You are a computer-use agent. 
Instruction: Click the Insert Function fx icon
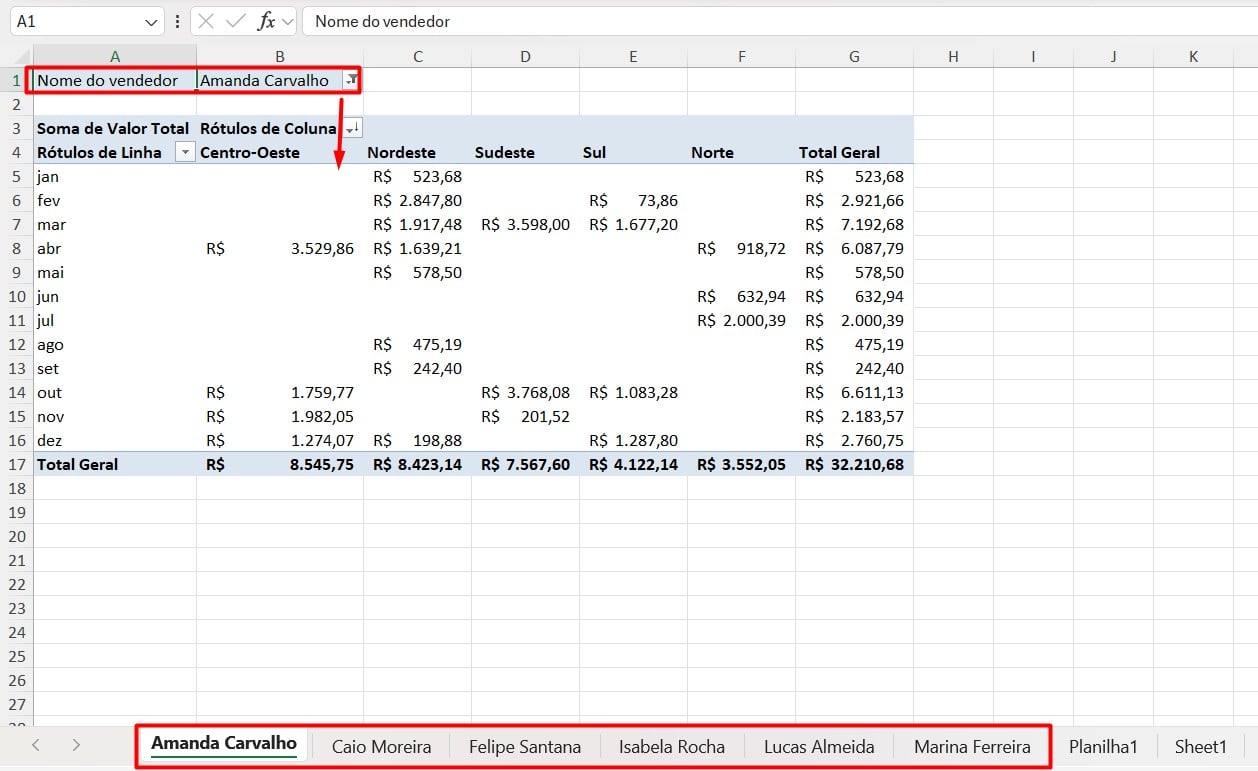[x=266, y=21]
